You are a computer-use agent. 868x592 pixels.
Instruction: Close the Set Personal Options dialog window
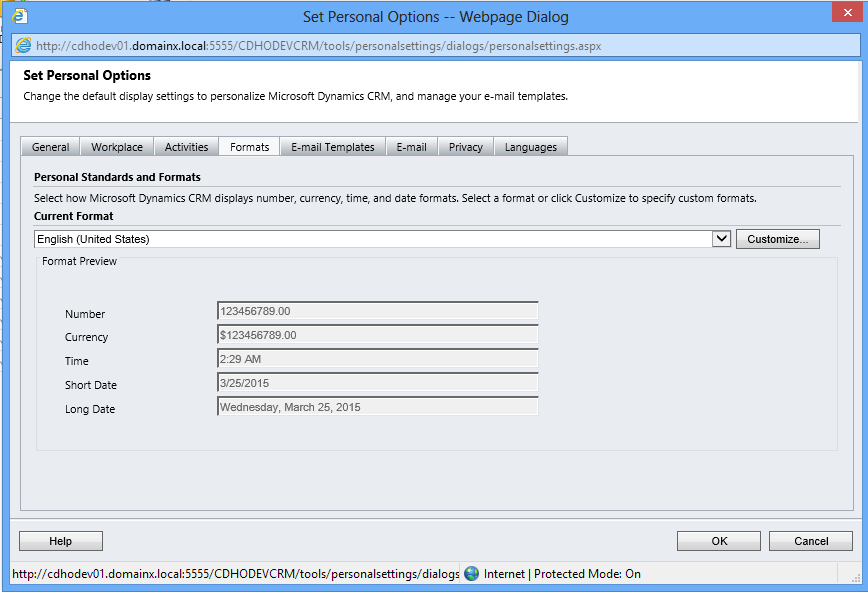(x=848, y=12)
